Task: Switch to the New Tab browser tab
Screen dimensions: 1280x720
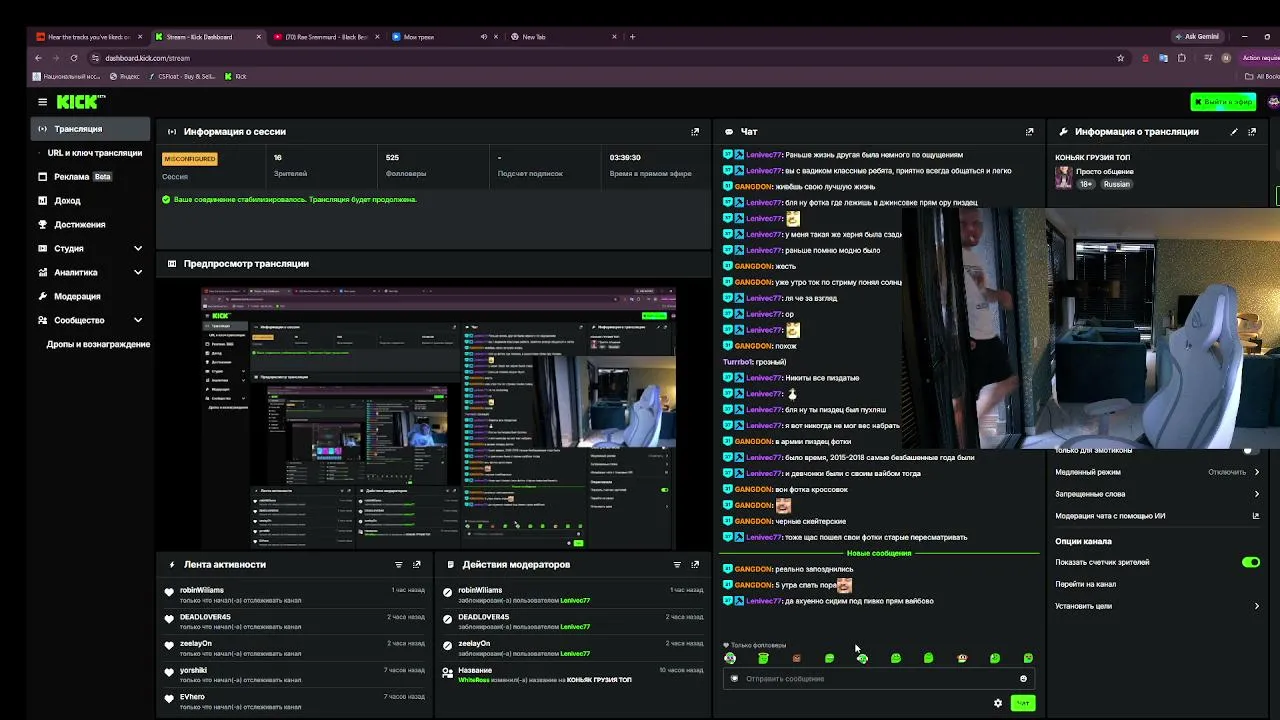Action: tap(563, 37)
